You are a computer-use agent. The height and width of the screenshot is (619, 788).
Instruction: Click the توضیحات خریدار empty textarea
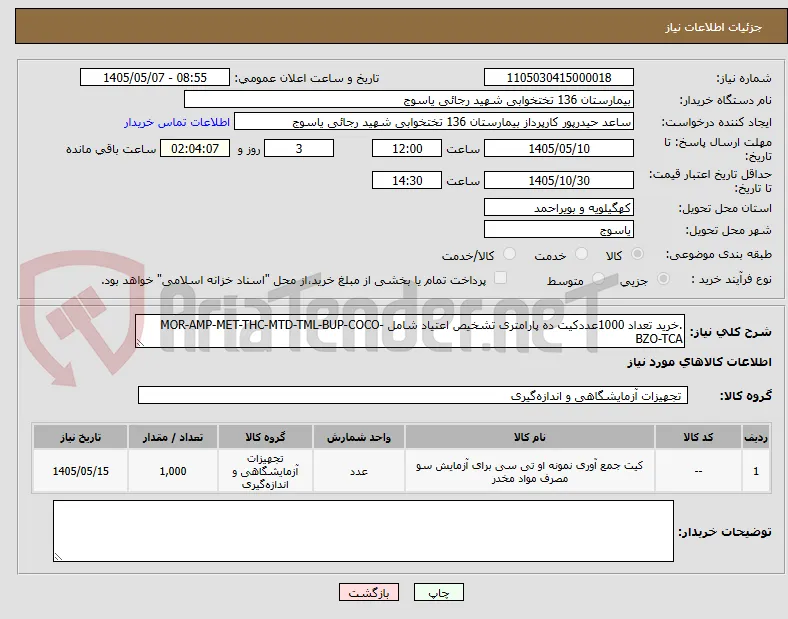click(363, 531)
